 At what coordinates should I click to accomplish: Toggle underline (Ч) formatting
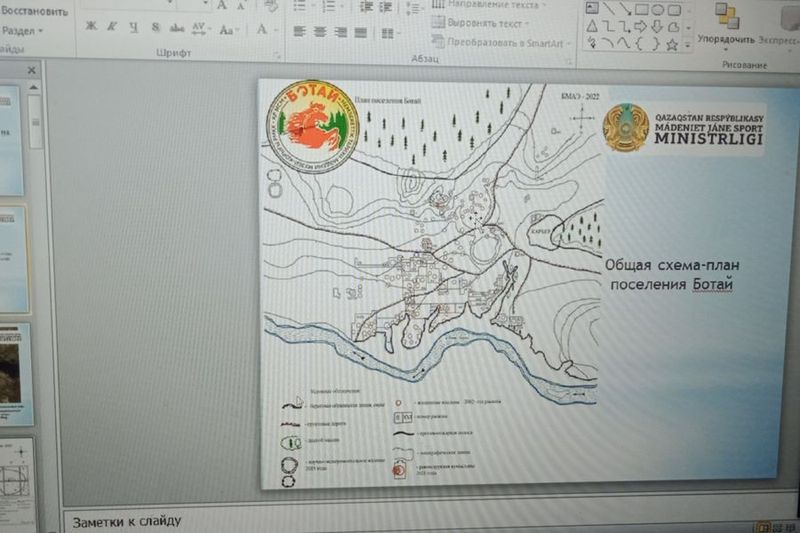[131, 27]
